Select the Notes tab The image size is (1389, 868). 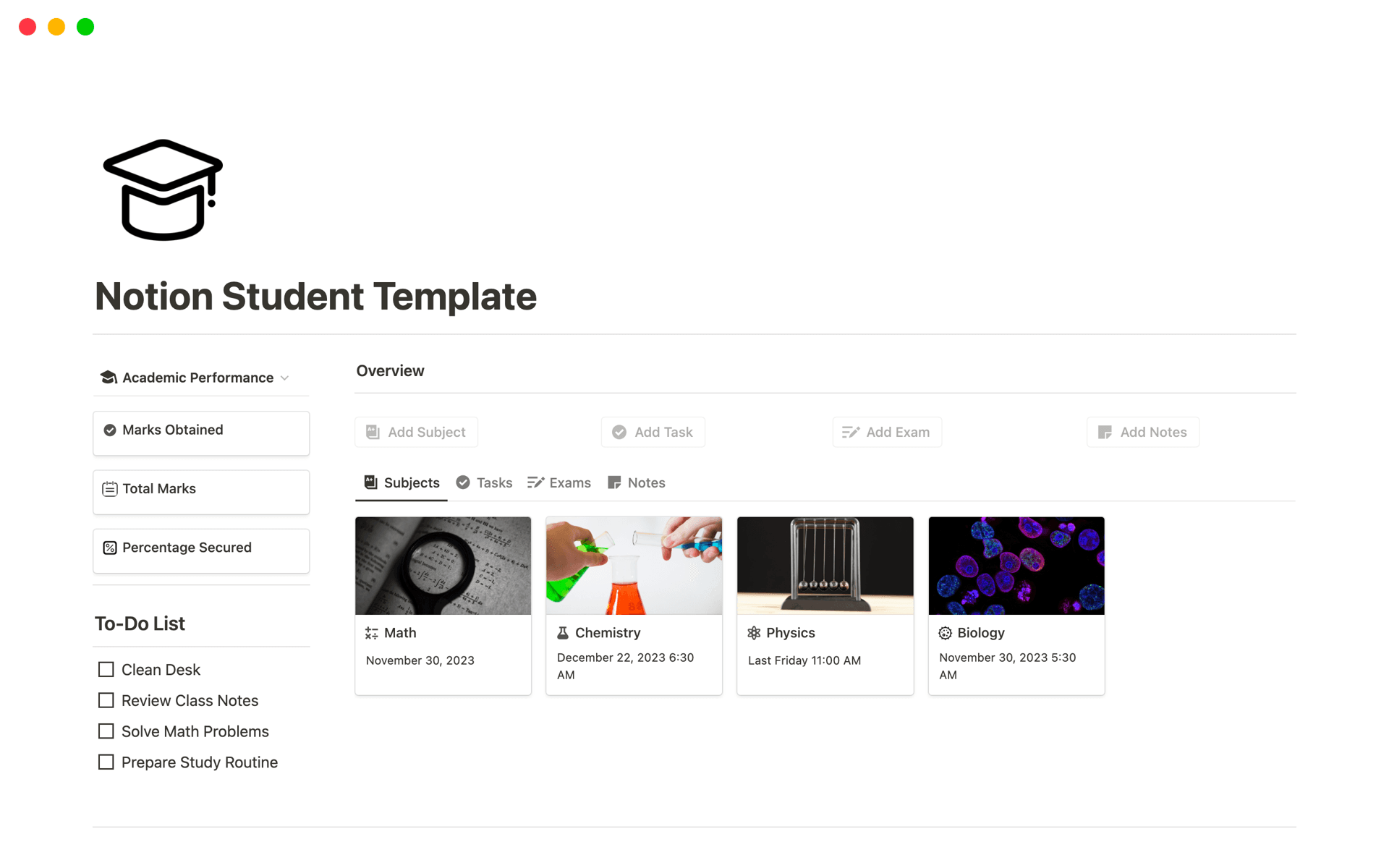click(637, 482)
